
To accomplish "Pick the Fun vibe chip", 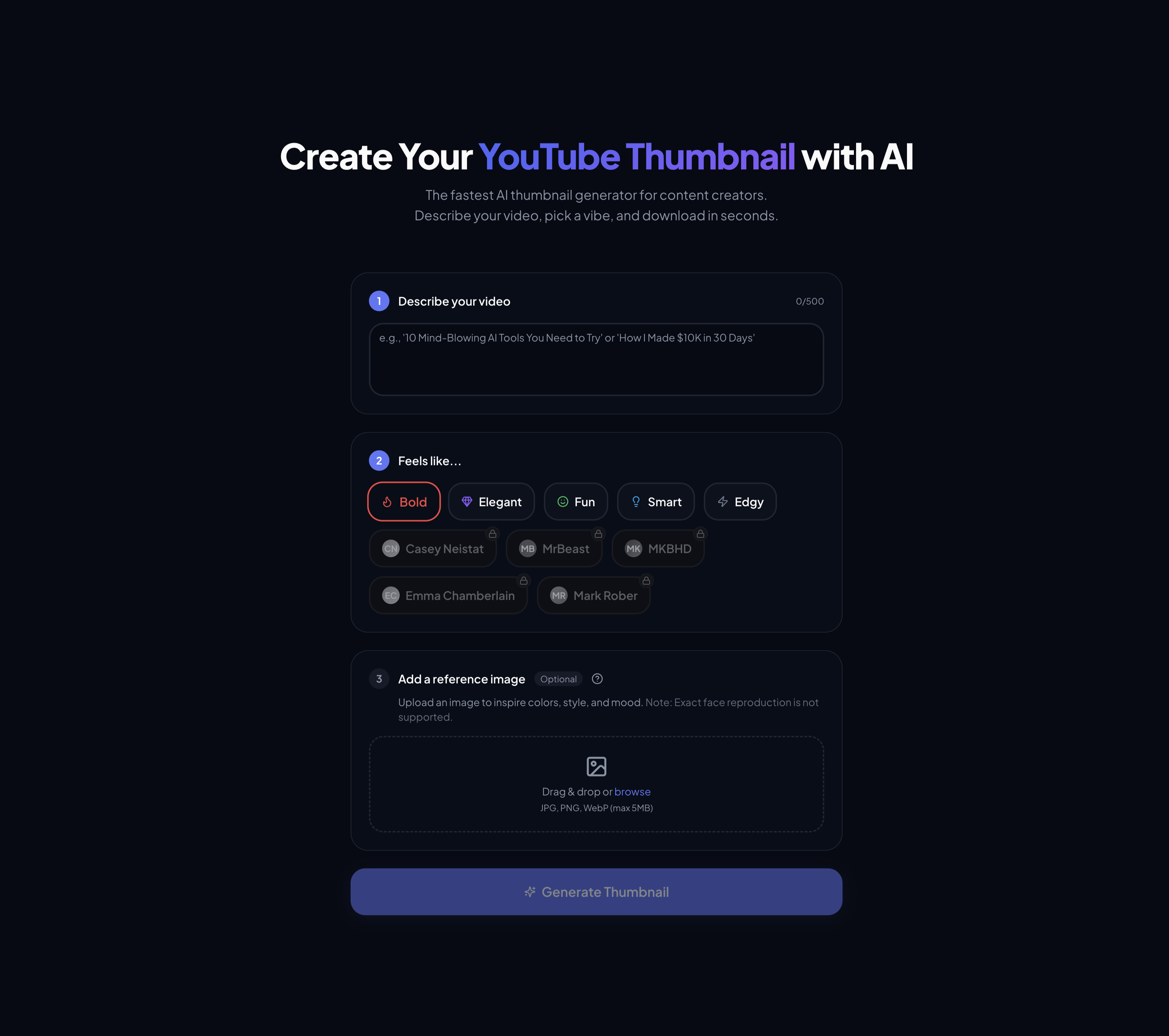I will [576, 502].
